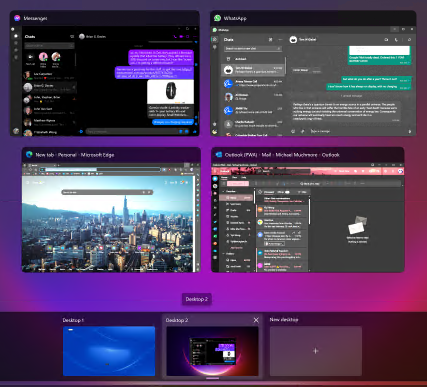This screenshot has height=387, width=427.
Task: Select the Desktop 2 thumbnail
Action: coord(212,351)
